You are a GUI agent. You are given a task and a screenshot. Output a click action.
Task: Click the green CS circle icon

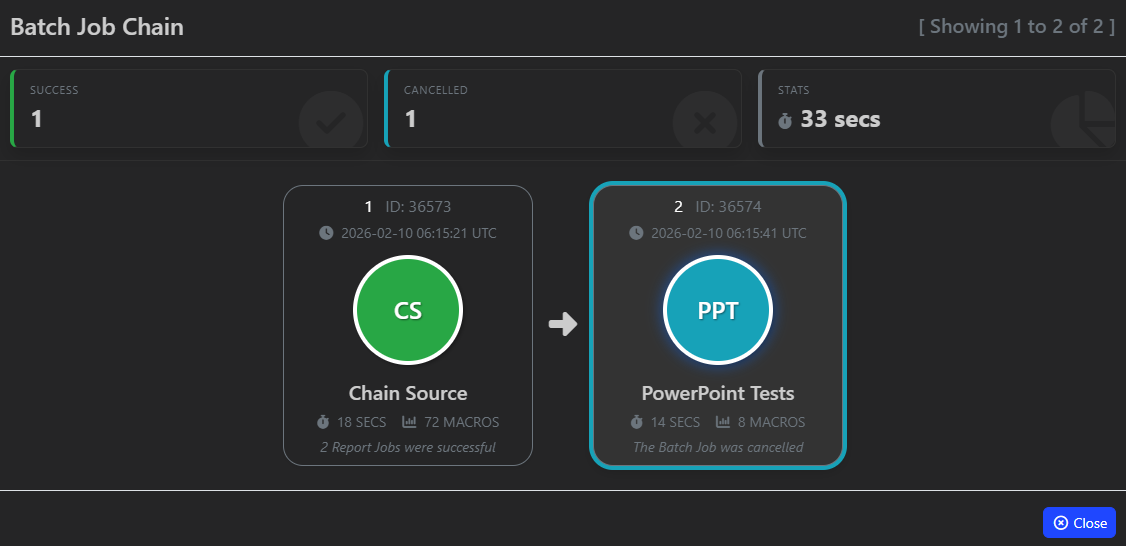pos(408,310)
